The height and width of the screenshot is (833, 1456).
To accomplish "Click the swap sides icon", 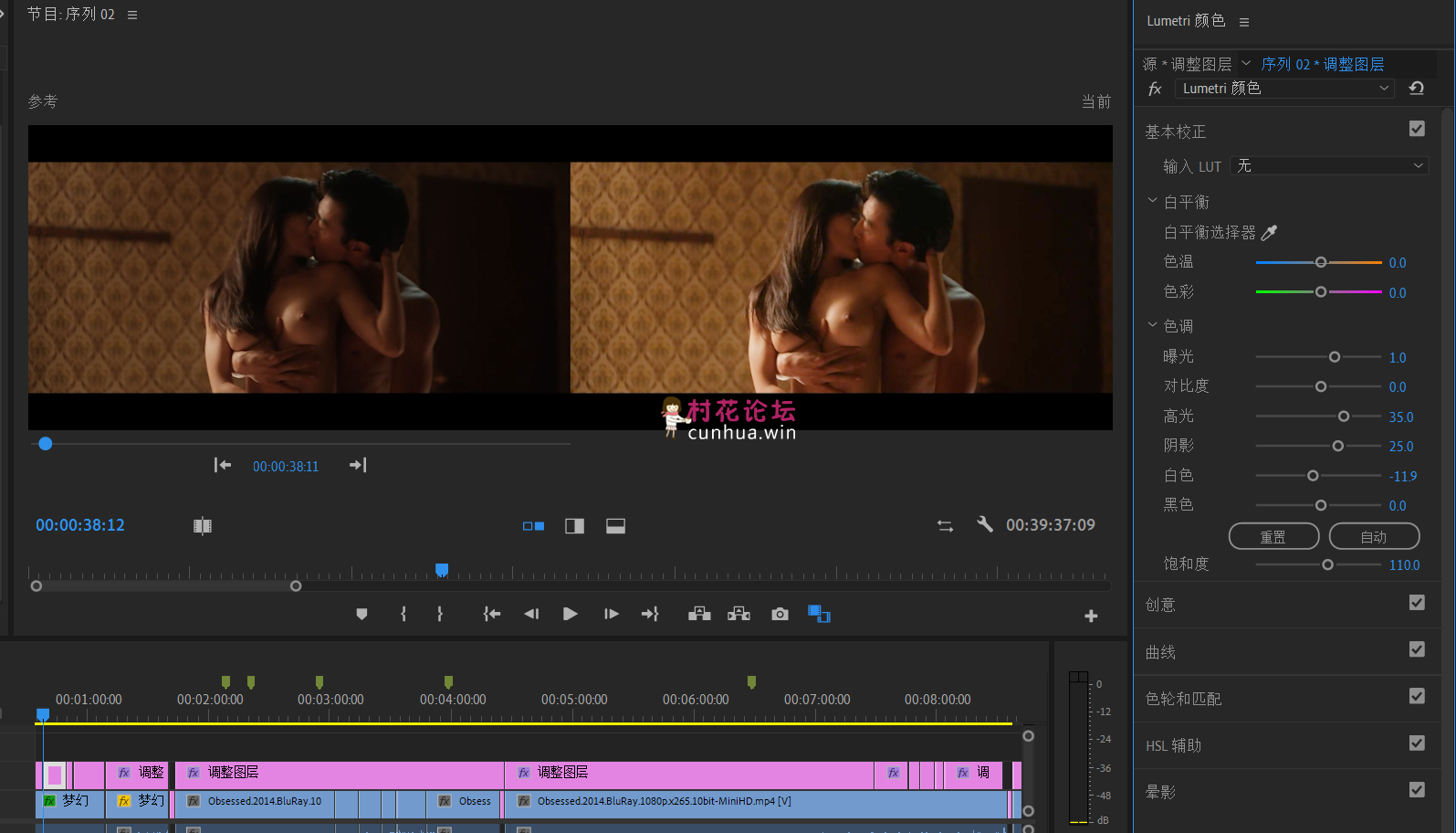I will [945, 526].
